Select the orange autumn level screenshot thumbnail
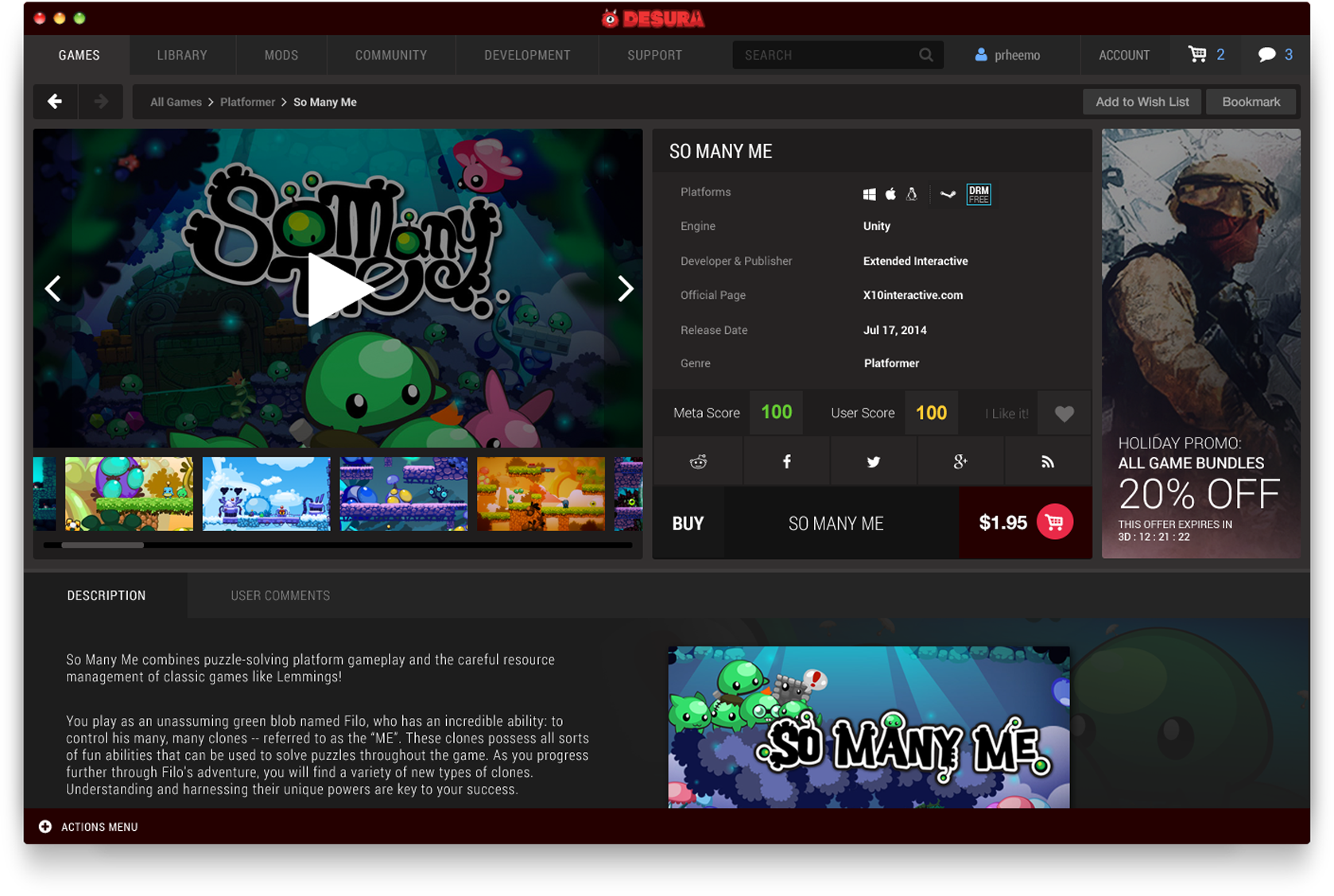 541,494
